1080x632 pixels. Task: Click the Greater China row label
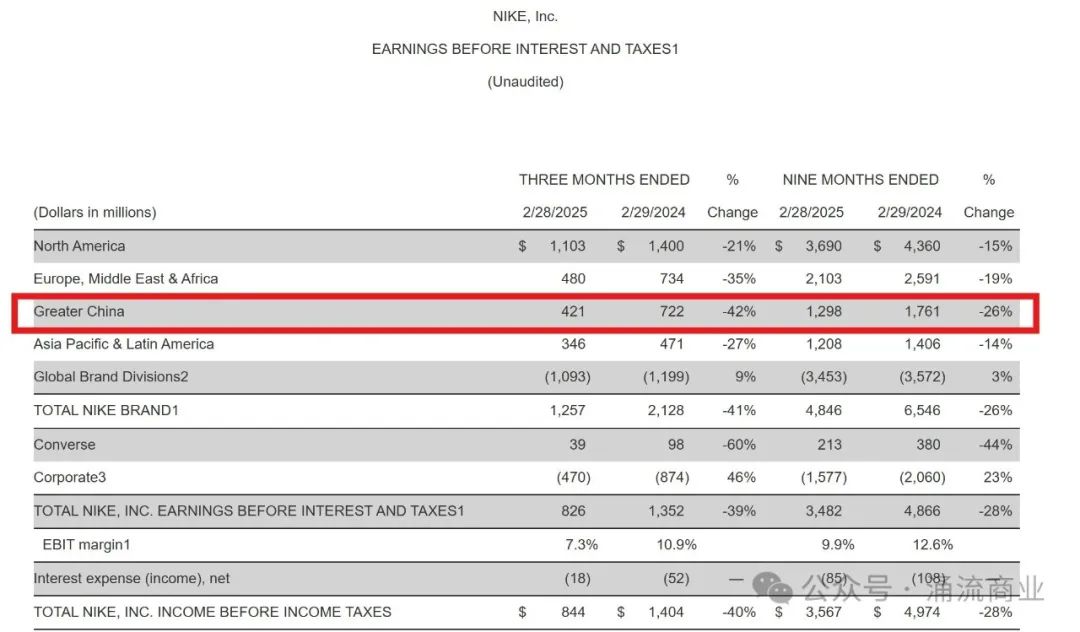coord(79,311)
